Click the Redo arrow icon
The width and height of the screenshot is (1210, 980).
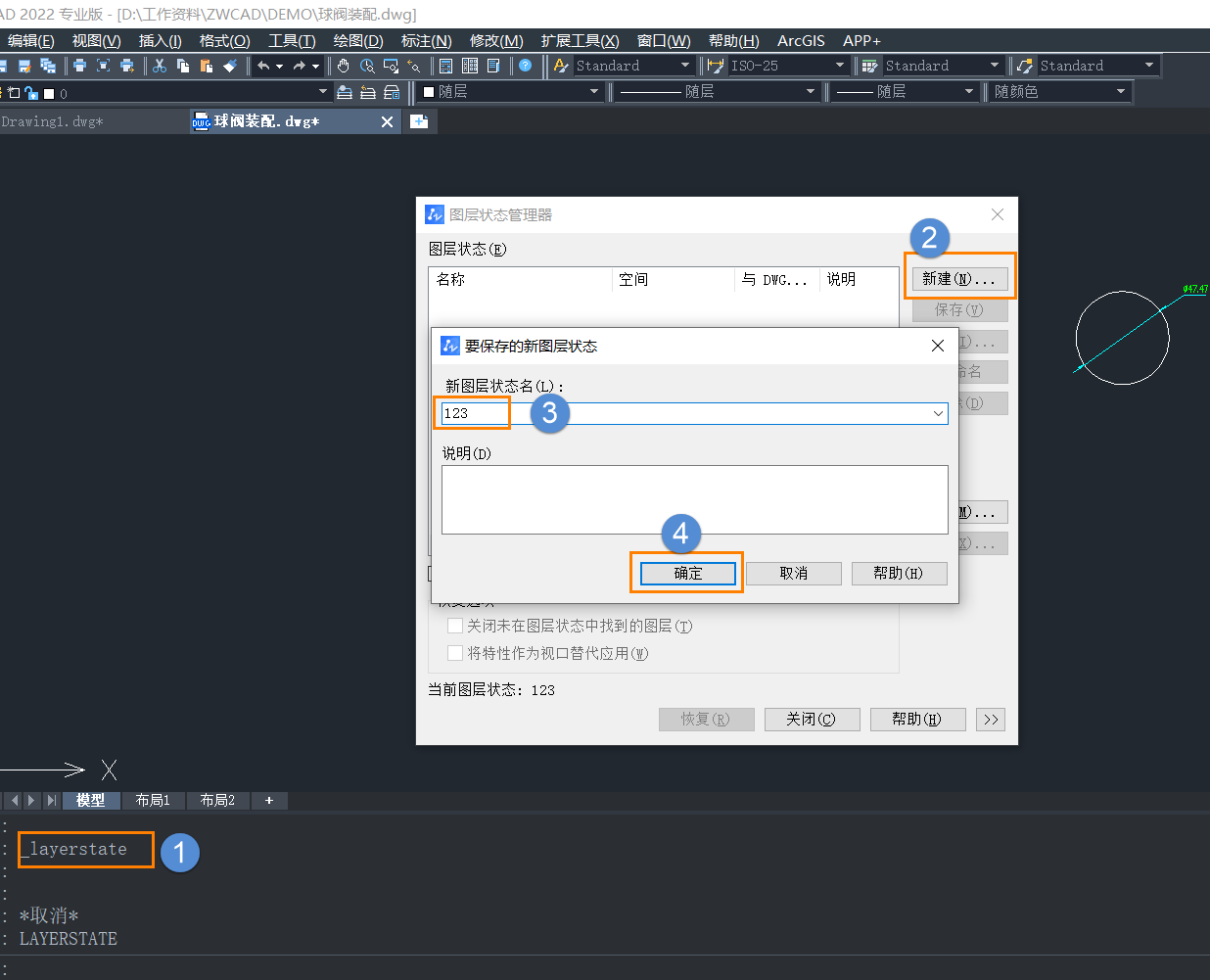click(x=299, y=66)
